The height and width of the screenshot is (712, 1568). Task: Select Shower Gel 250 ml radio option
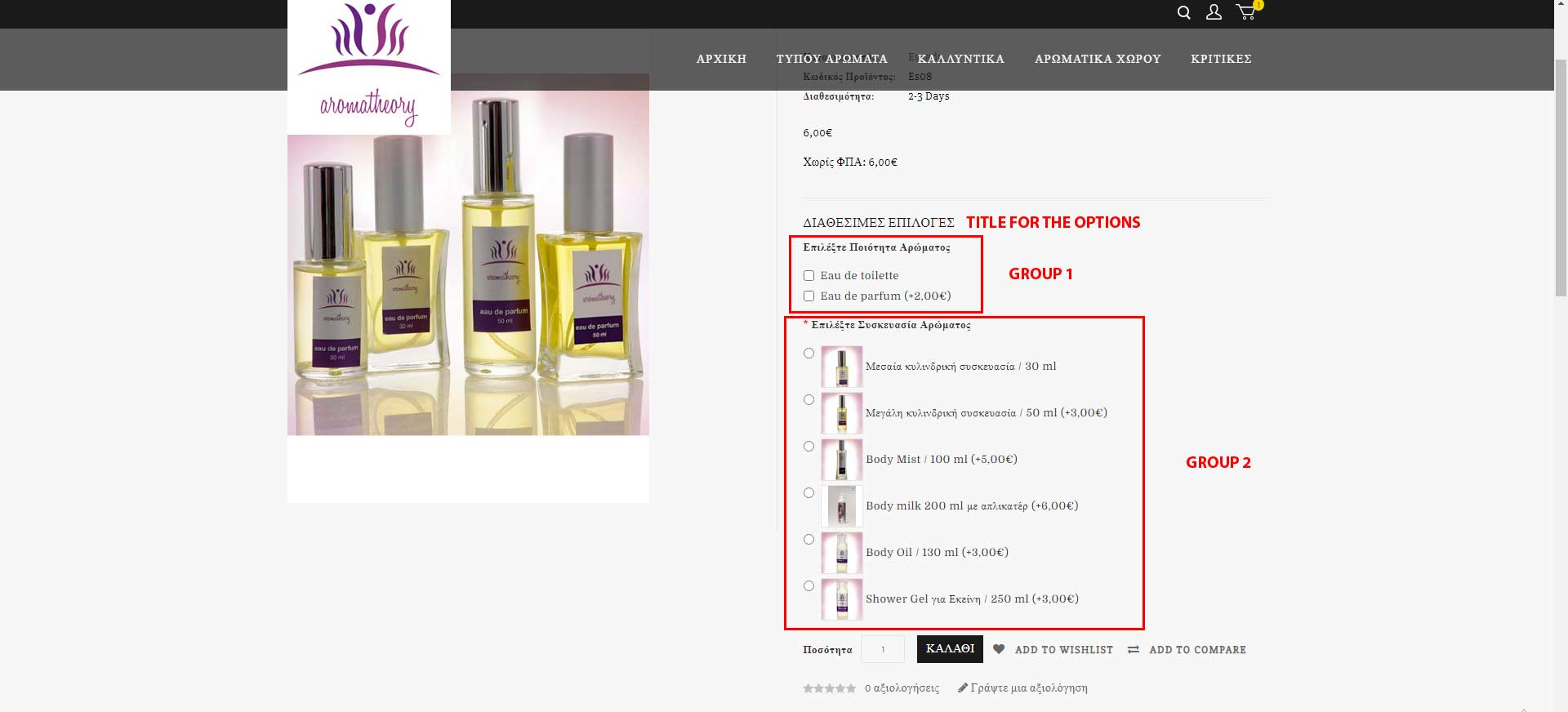(x=808, y=586)
